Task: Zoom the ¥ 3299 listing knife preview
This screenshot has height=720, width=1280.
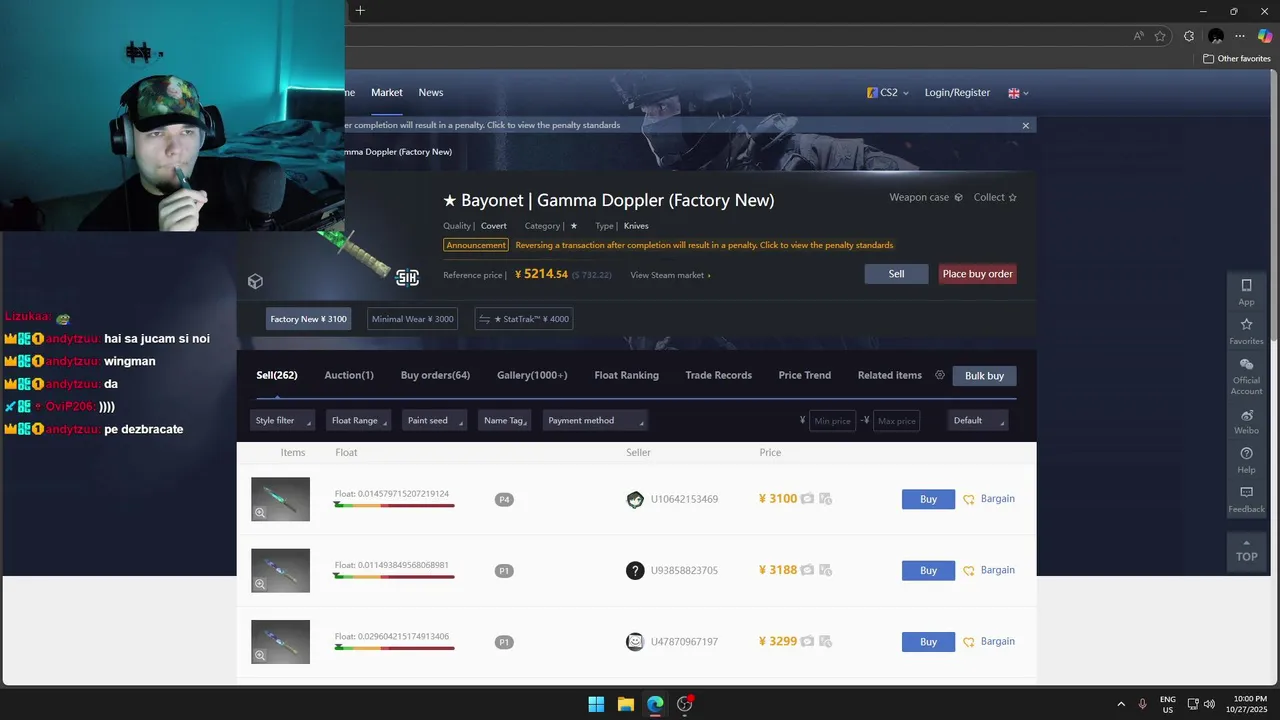Action: click(260, 656)
